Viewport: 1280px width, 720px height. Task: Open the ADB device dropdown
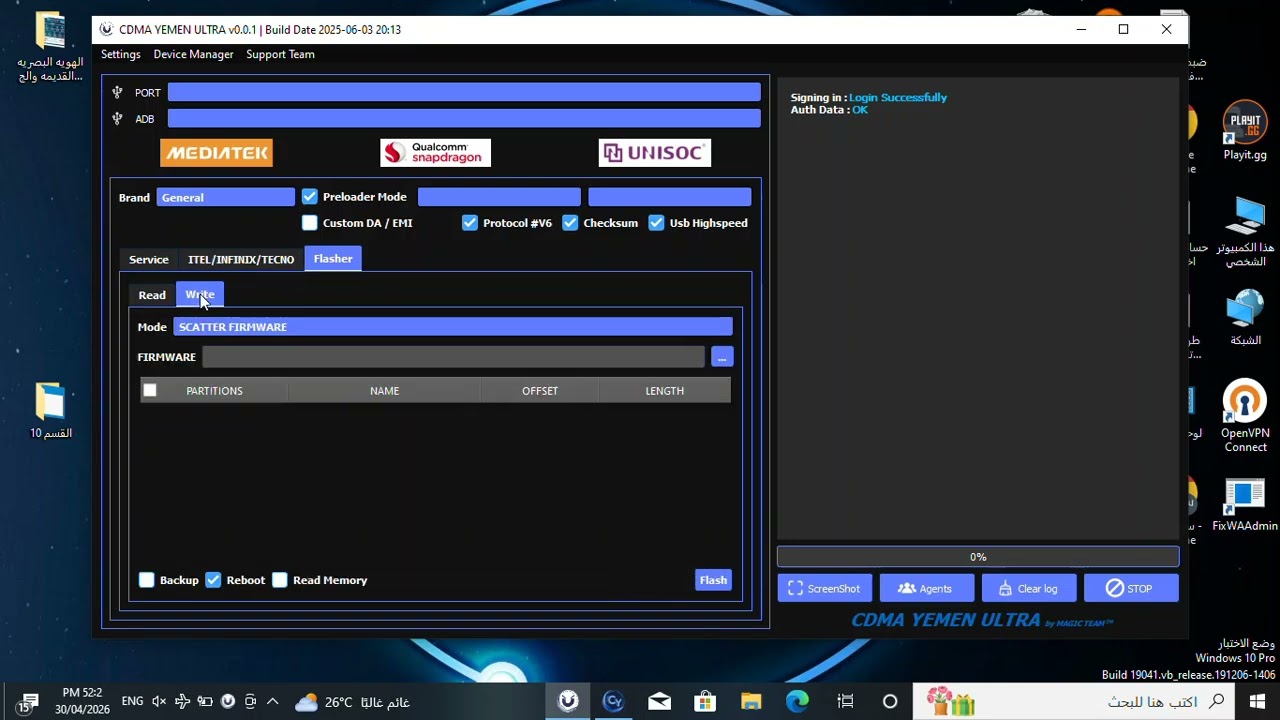(x=464, y=118)
